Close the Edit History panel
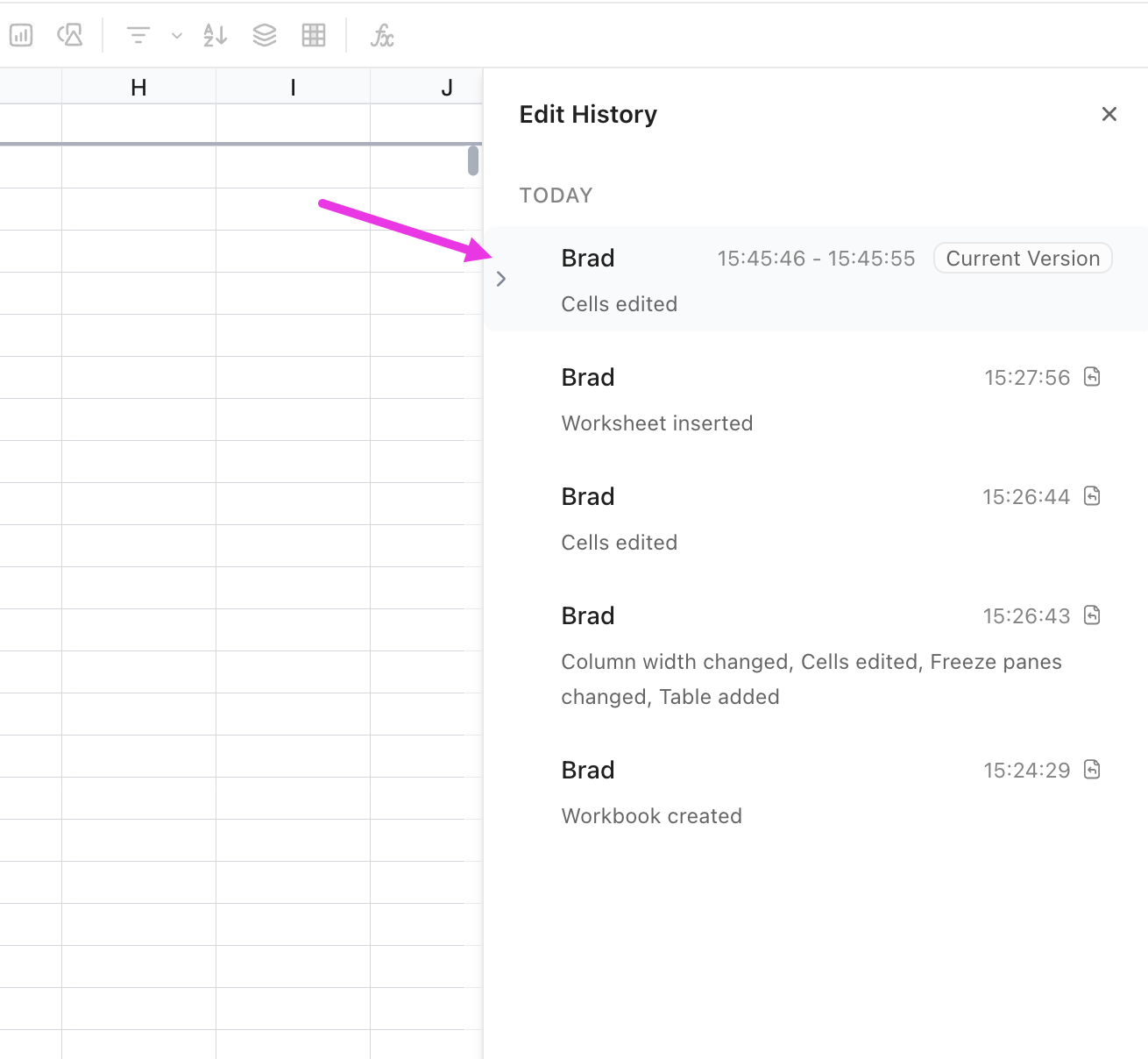The image size is (1148, 1059). tap(1109, 114)
